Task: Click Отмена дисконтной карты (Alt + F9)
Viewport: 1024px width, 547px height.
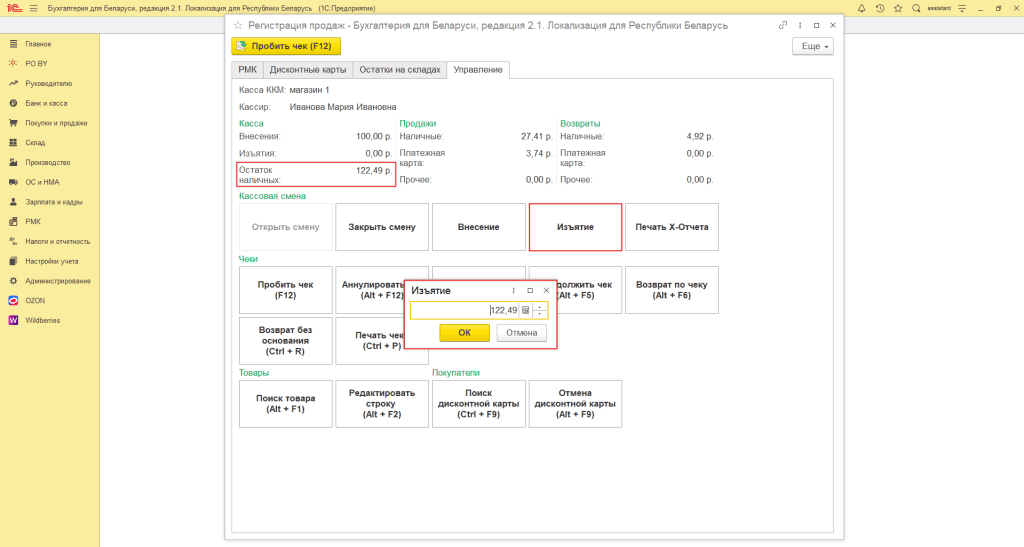Action: (x=575, y=404)
